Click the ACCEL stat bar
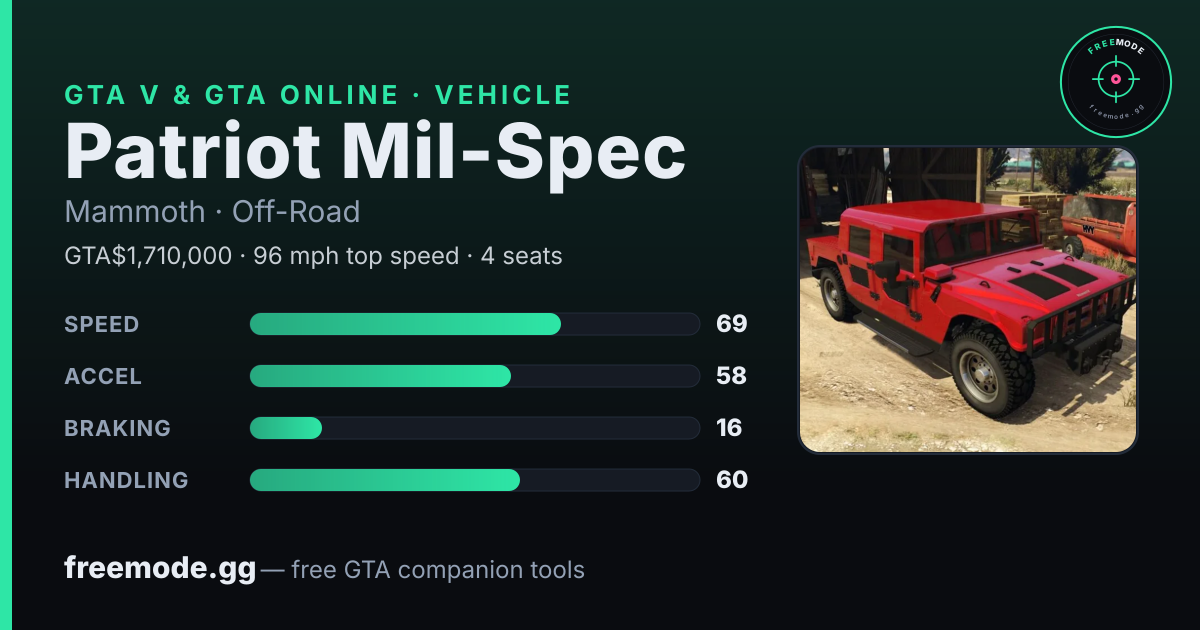1200x630 pixels. tap(474, 376)
